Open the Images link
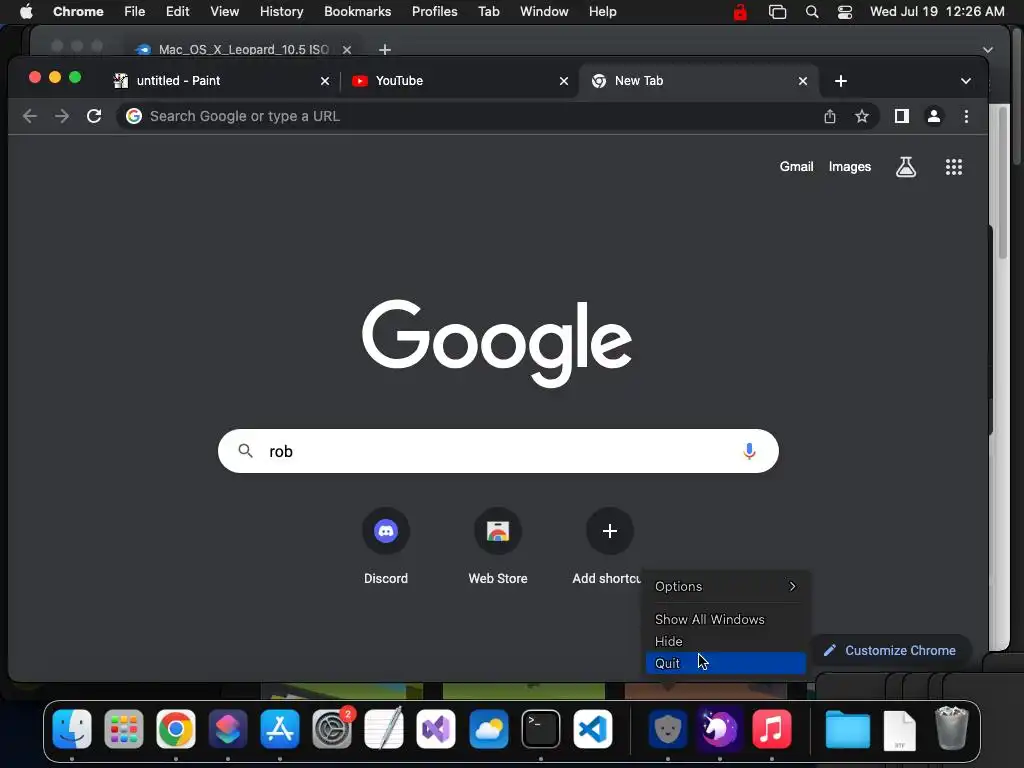Image resolution: width=1024 pixels, height=768 pixels. pos(850,167)
